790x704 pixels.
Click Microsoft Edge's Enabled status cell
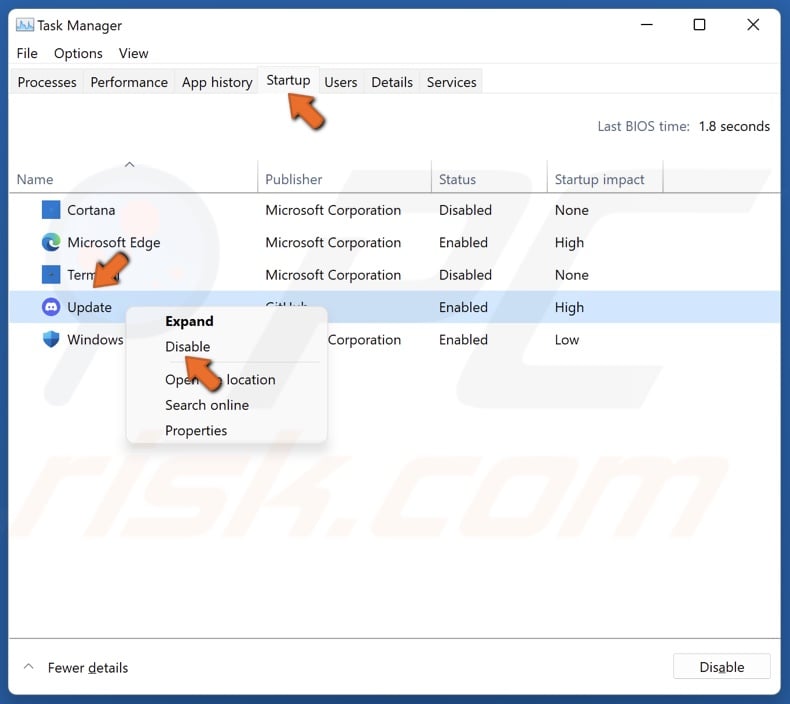click(463, 242)
